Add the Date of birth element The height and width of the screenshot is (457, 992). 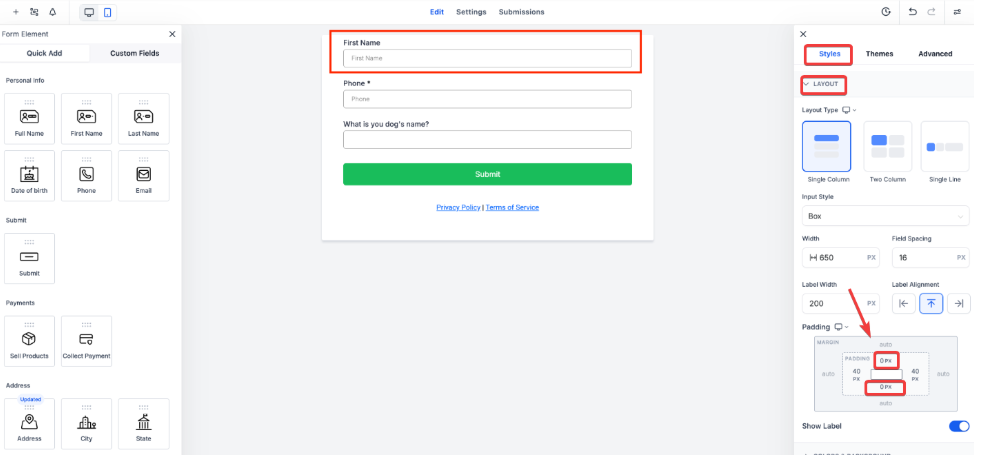click(29, 176)
